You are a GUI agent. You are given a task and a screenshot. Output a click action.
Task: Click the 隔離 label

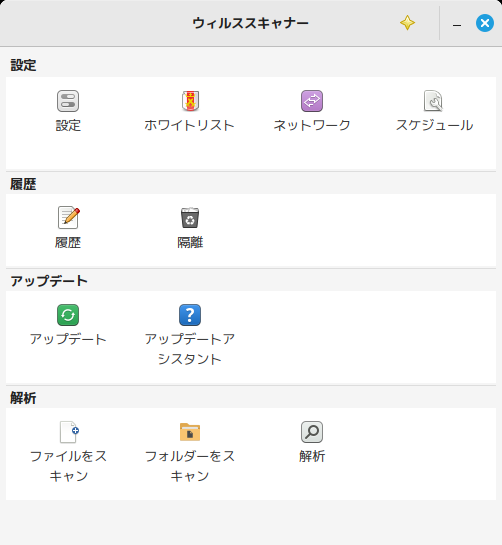click(190, 242)
